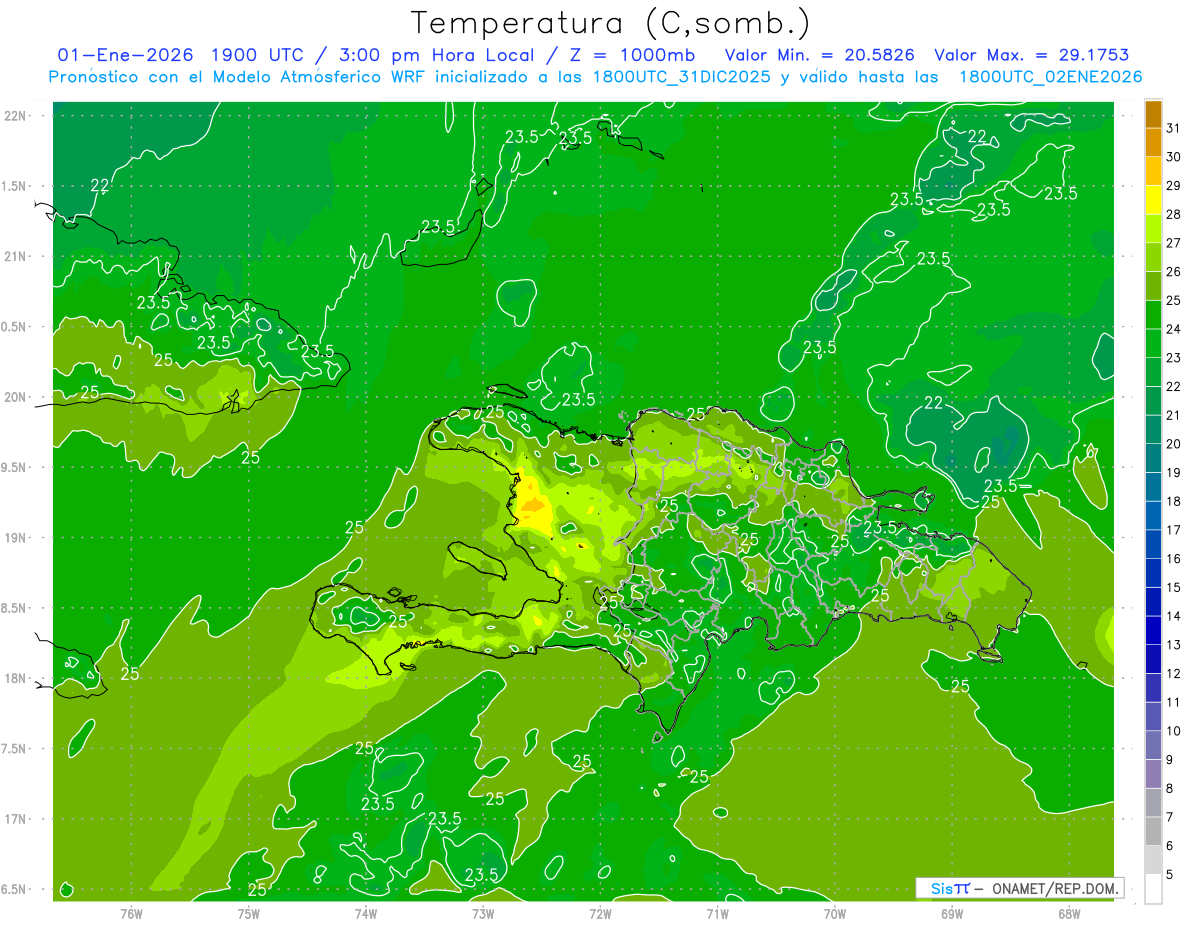Click the white legend swatch below 5

[1153, 889]
